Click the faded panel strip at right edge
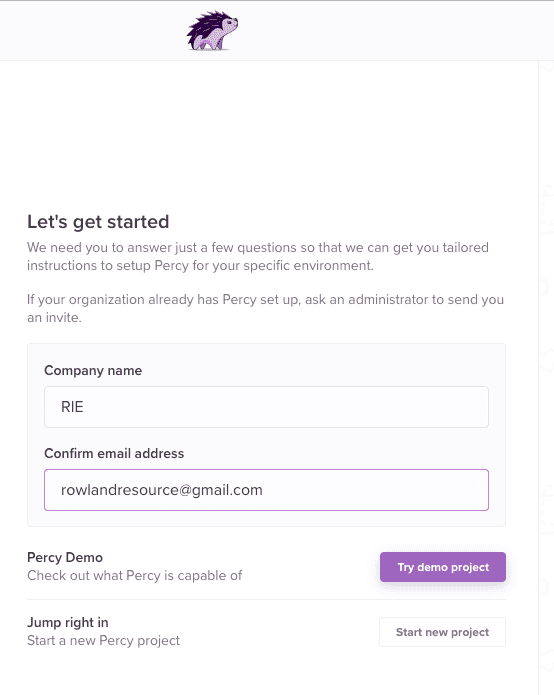The image size is (554, 695). [x=546, y=377]
